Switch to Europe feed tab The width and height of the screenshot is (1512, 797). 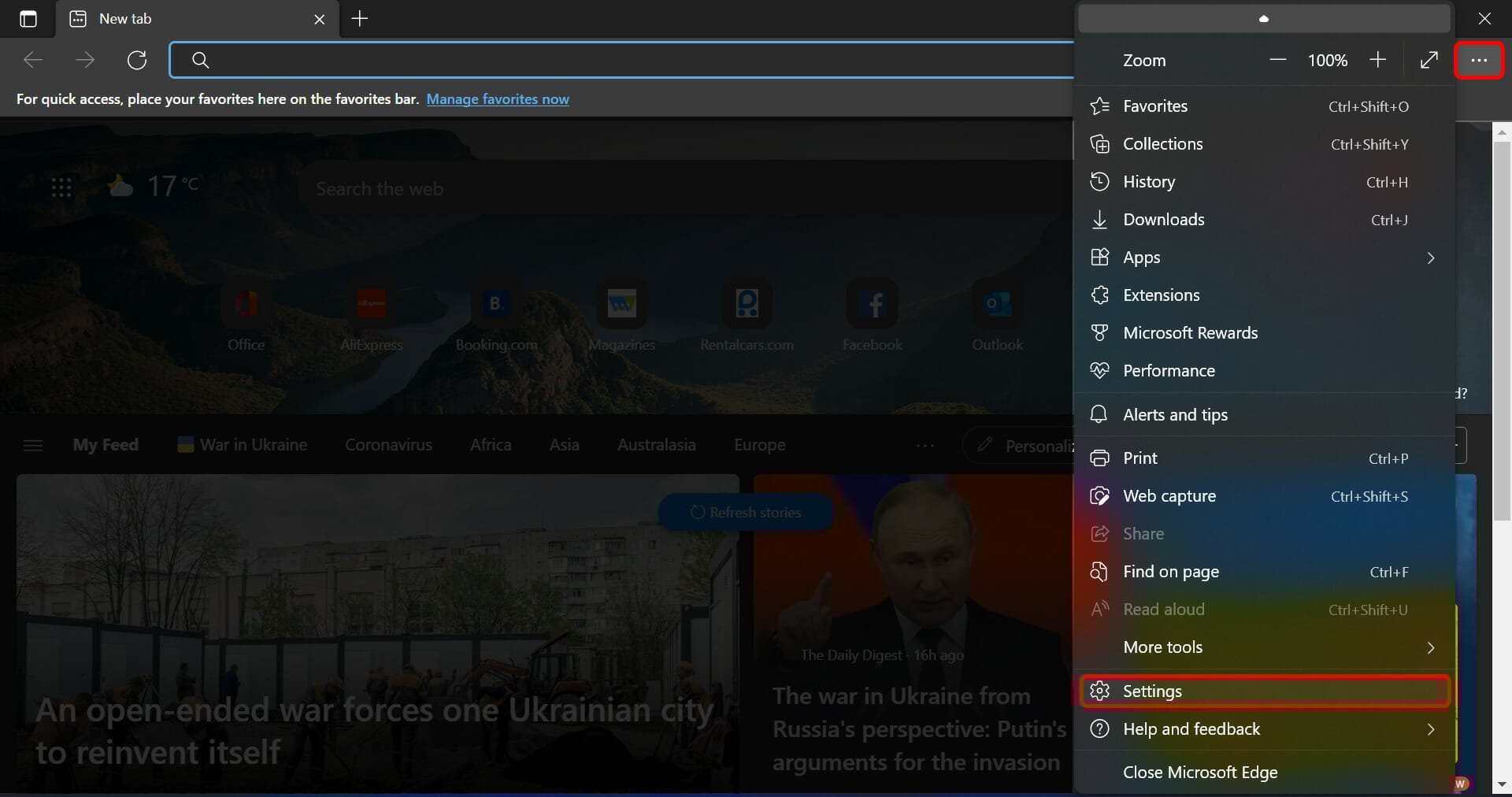coord(759,445)
